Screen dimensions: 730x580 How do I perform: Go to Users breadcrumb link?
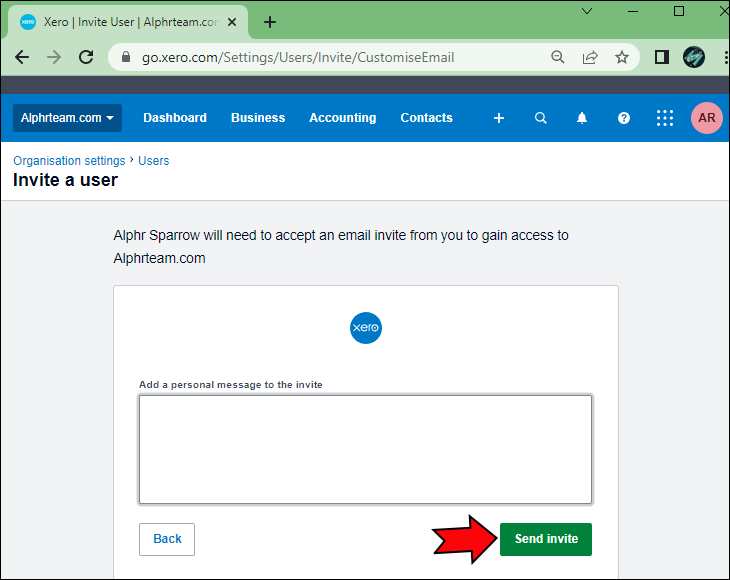(x=154, y=161)
